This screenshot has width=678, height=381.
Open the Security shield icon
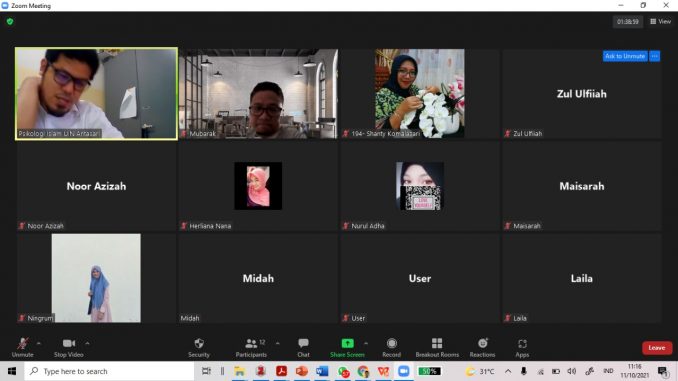(199, 343)
